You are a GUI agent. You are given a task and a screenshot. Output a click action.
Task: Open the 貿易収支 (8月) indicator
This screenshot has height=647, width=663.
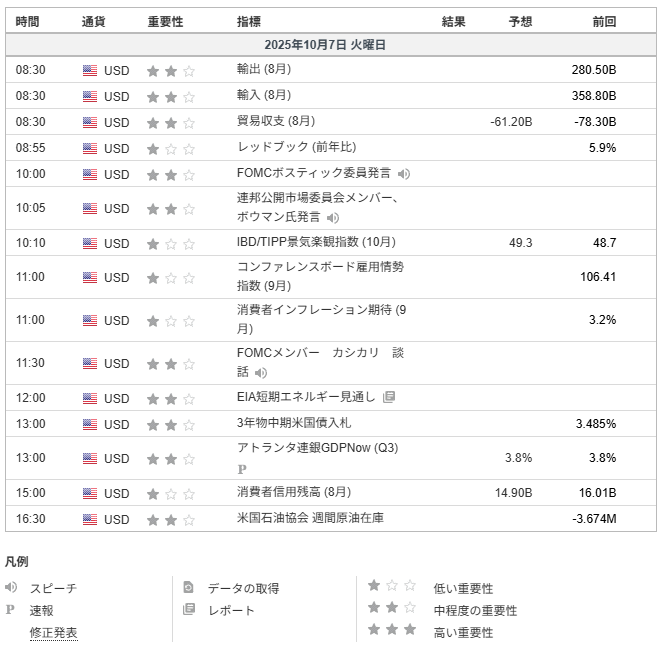coord(275,122)
